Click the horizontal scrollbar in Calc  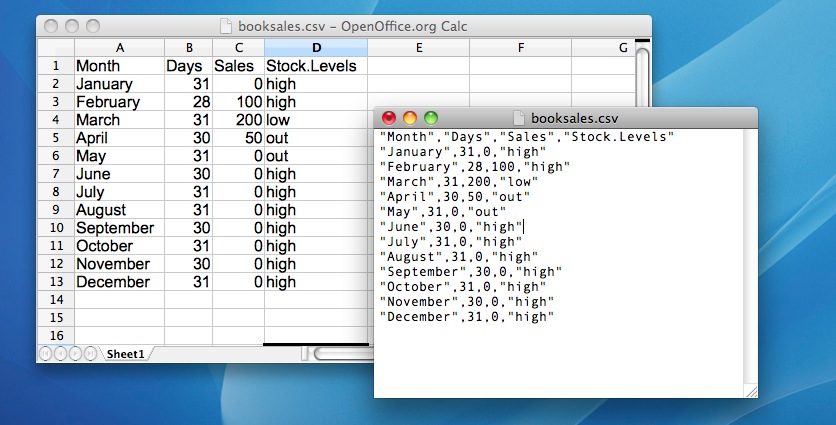coord(340,354)
